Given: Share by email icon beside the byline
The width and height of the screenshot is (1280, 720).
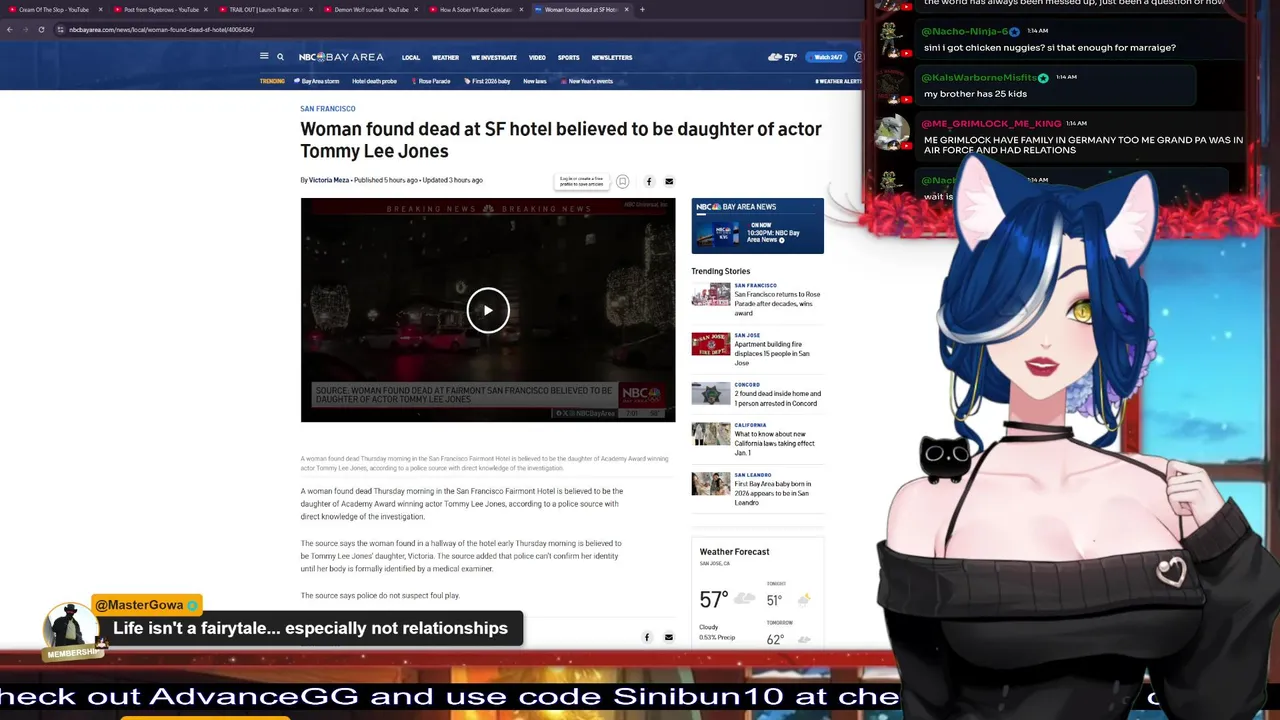Looking at the screenshot, I should (x=669, y=181).
